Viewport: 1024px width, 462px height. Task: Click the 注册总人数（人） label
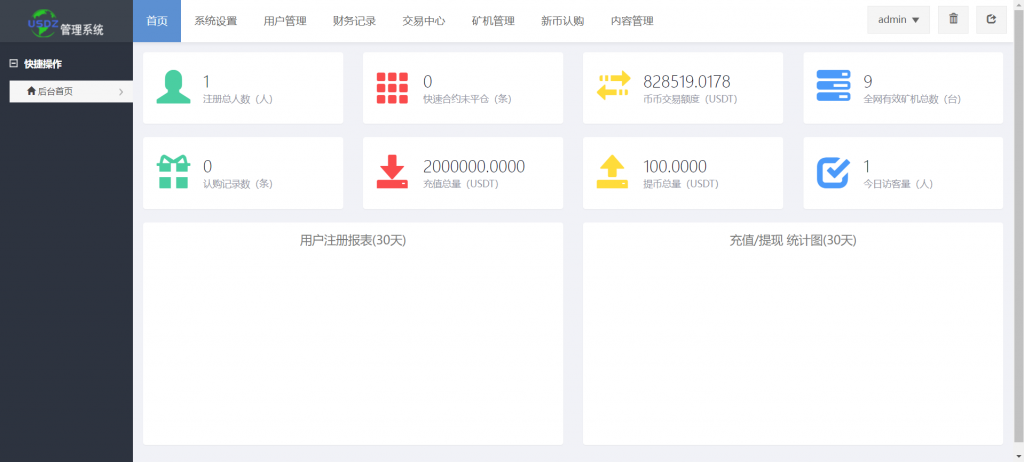pos(238,99)
